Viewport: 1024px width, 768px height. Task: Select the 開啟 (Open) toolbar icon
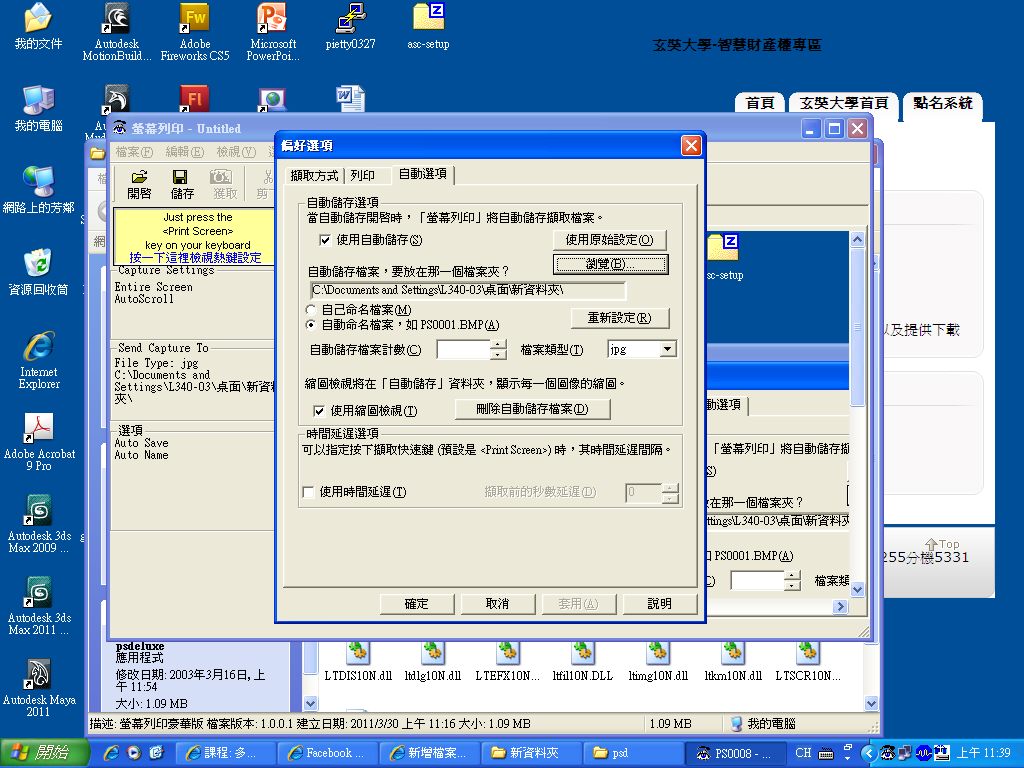[139, 183]
